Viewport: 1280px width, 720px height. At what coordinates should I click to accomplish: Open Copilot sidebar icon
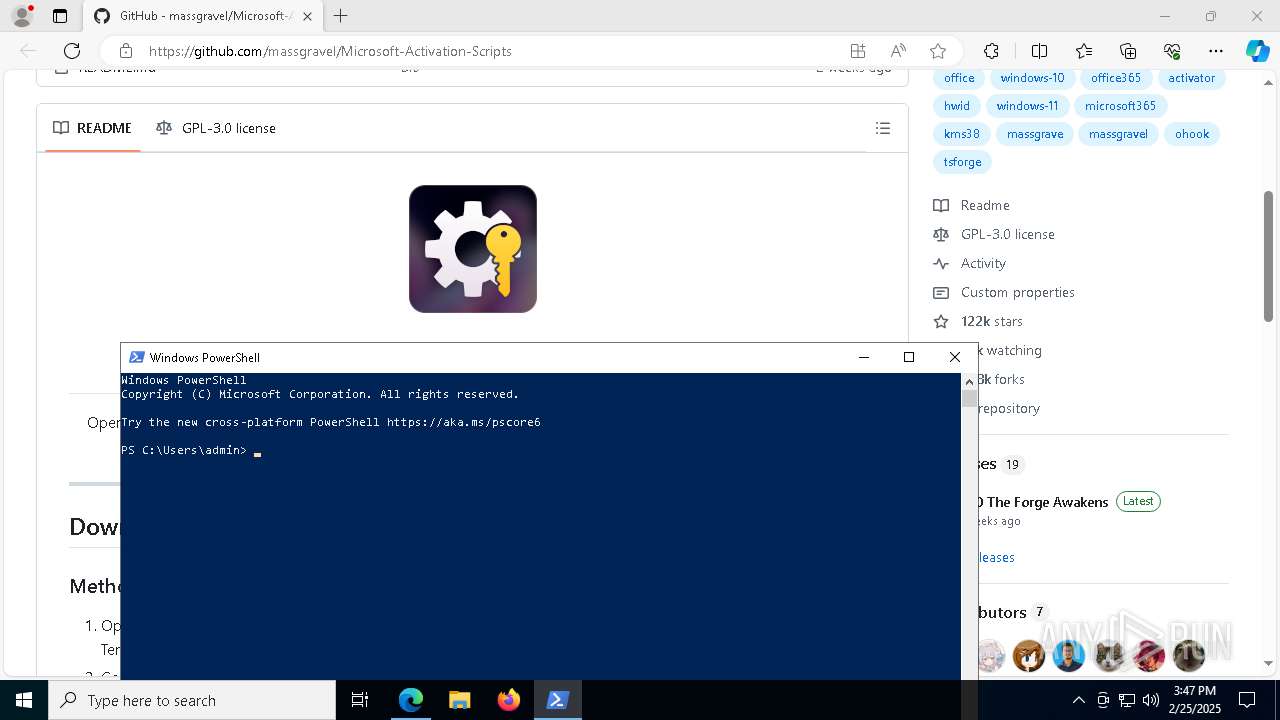pos(1257,51)
